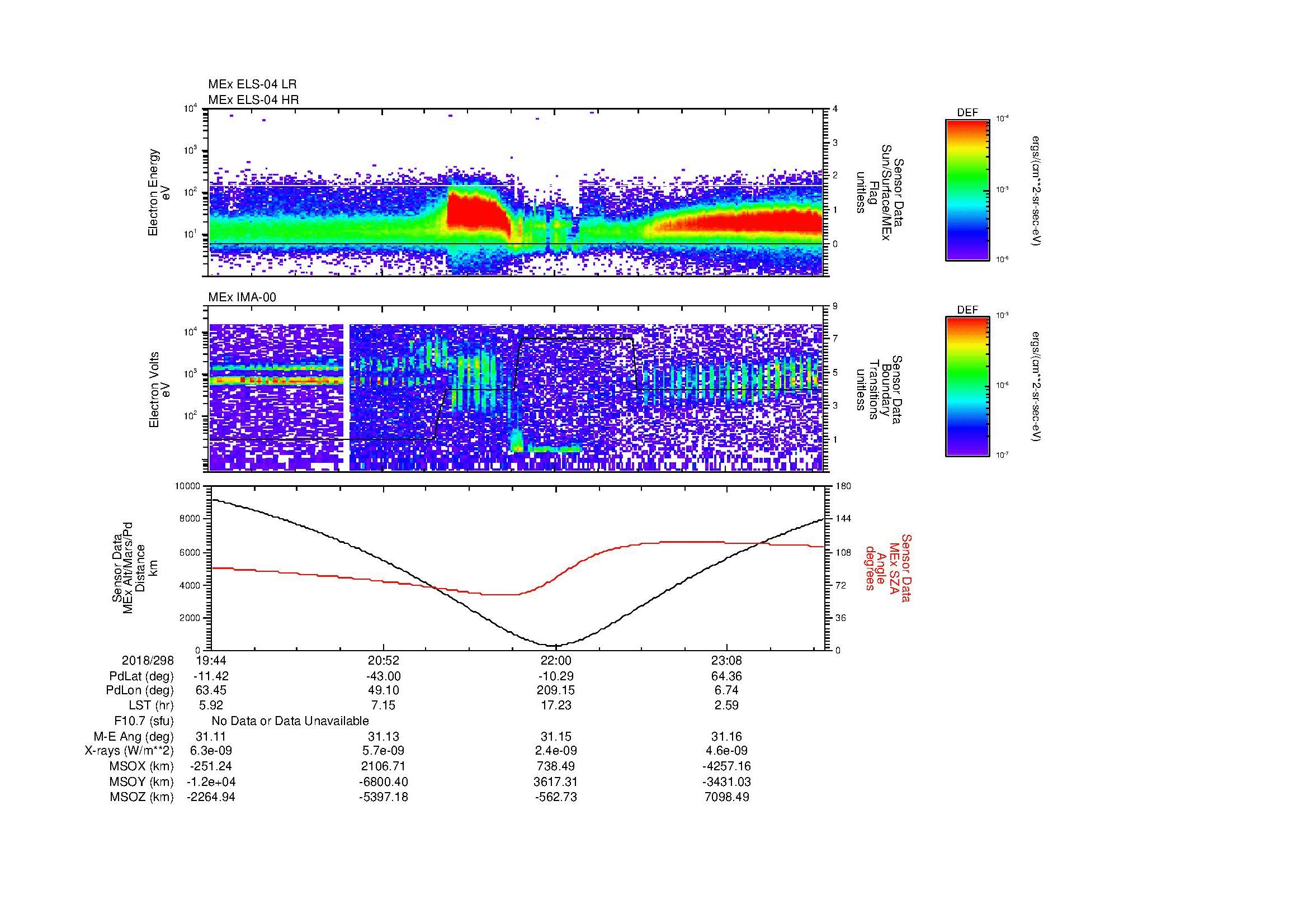Click the LST value '5.92'

(x=211, y=705)
